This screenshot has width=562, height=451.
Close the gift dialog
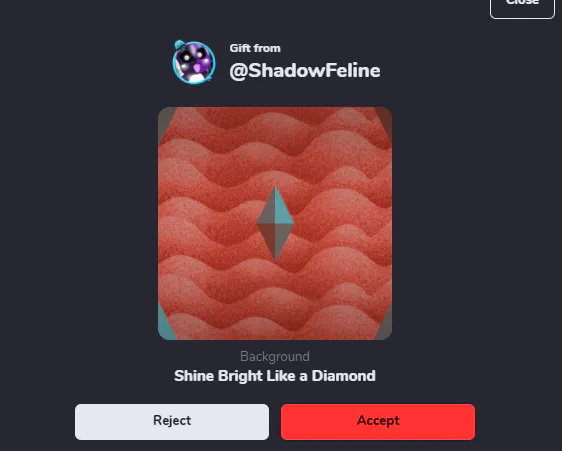point(522,6)
